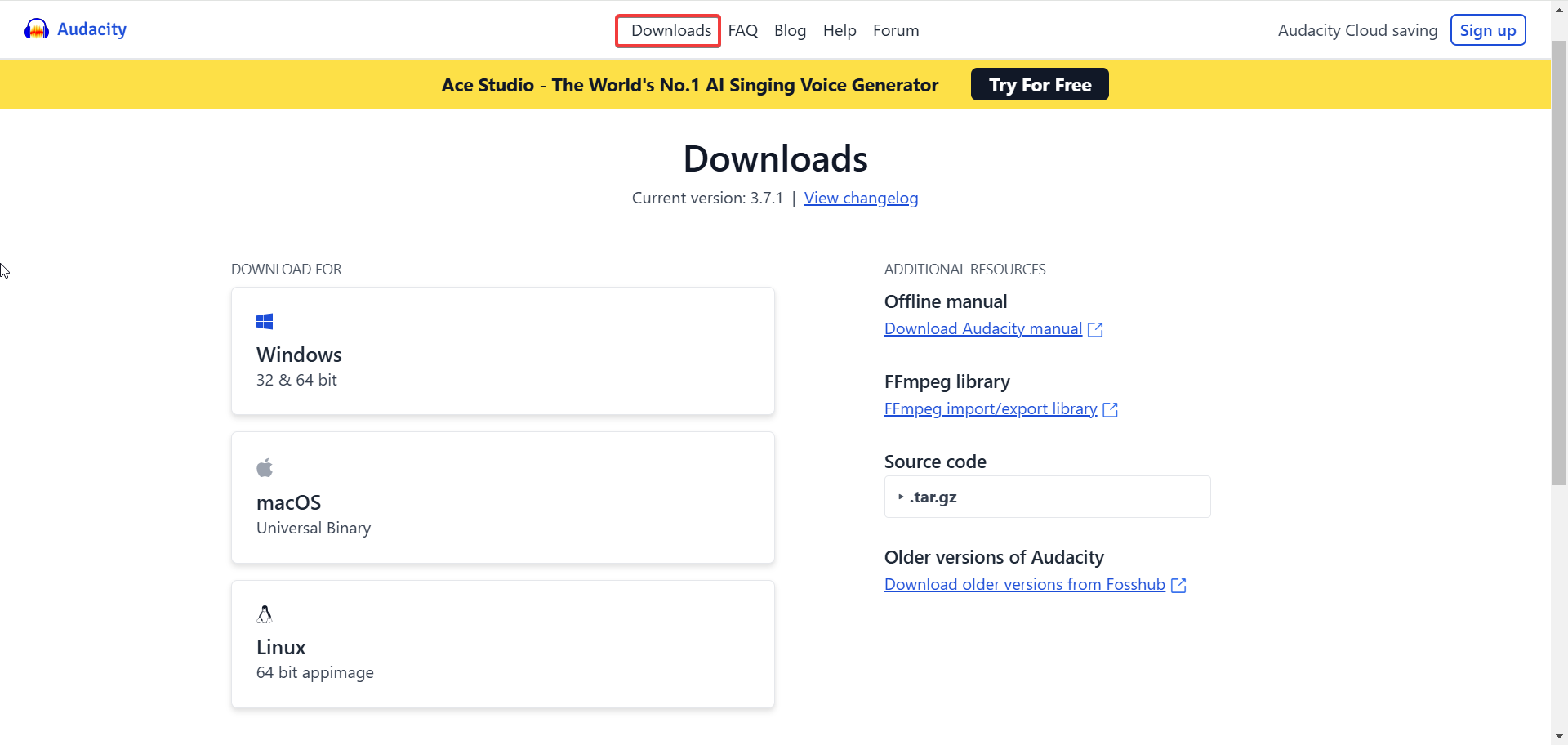Click the Windows logo icon

[x=265, y=322]
